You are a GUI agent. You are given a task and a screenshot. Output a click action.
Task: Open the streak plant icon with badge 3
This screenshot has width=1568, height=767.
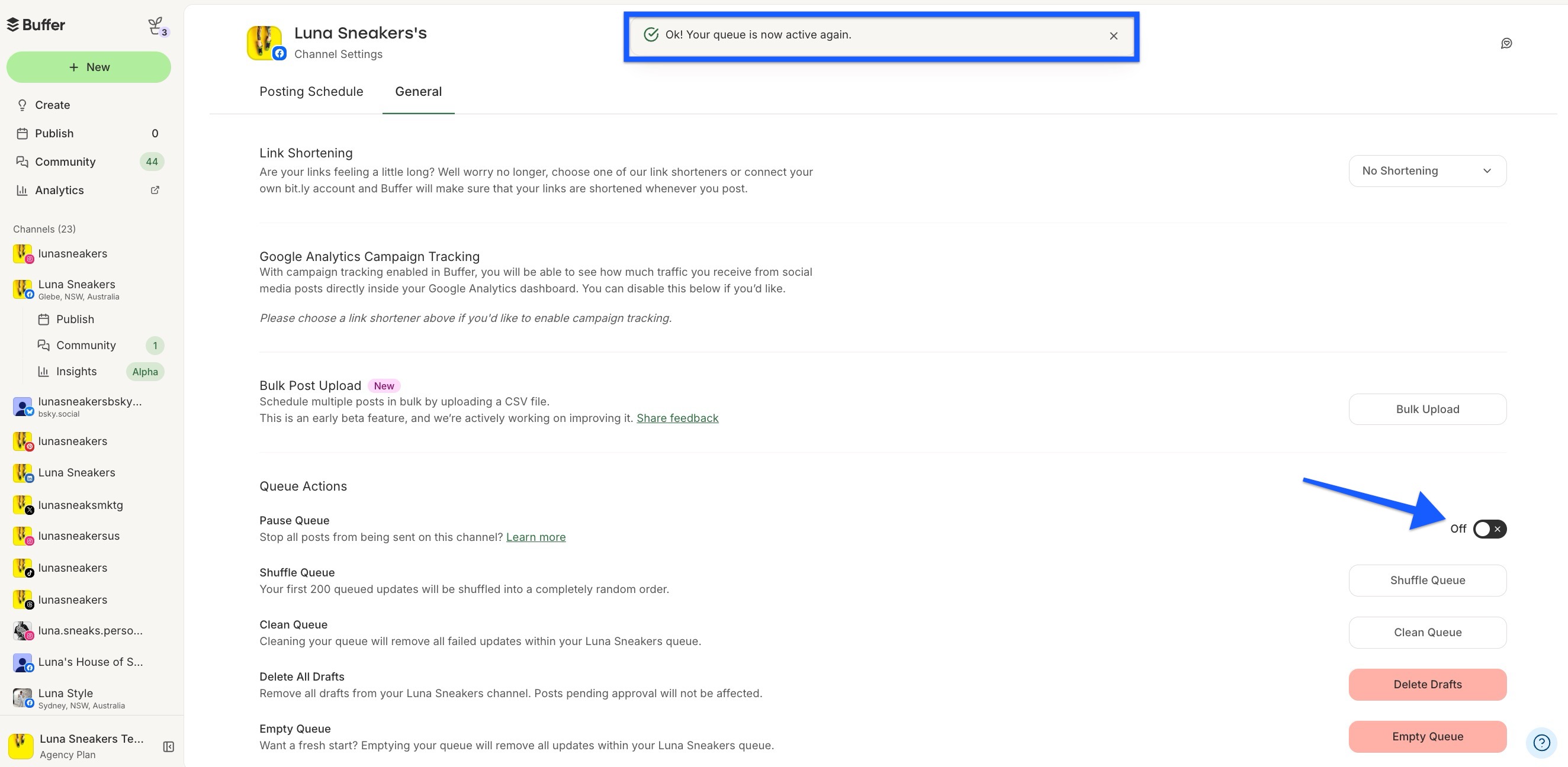[158, 27]
